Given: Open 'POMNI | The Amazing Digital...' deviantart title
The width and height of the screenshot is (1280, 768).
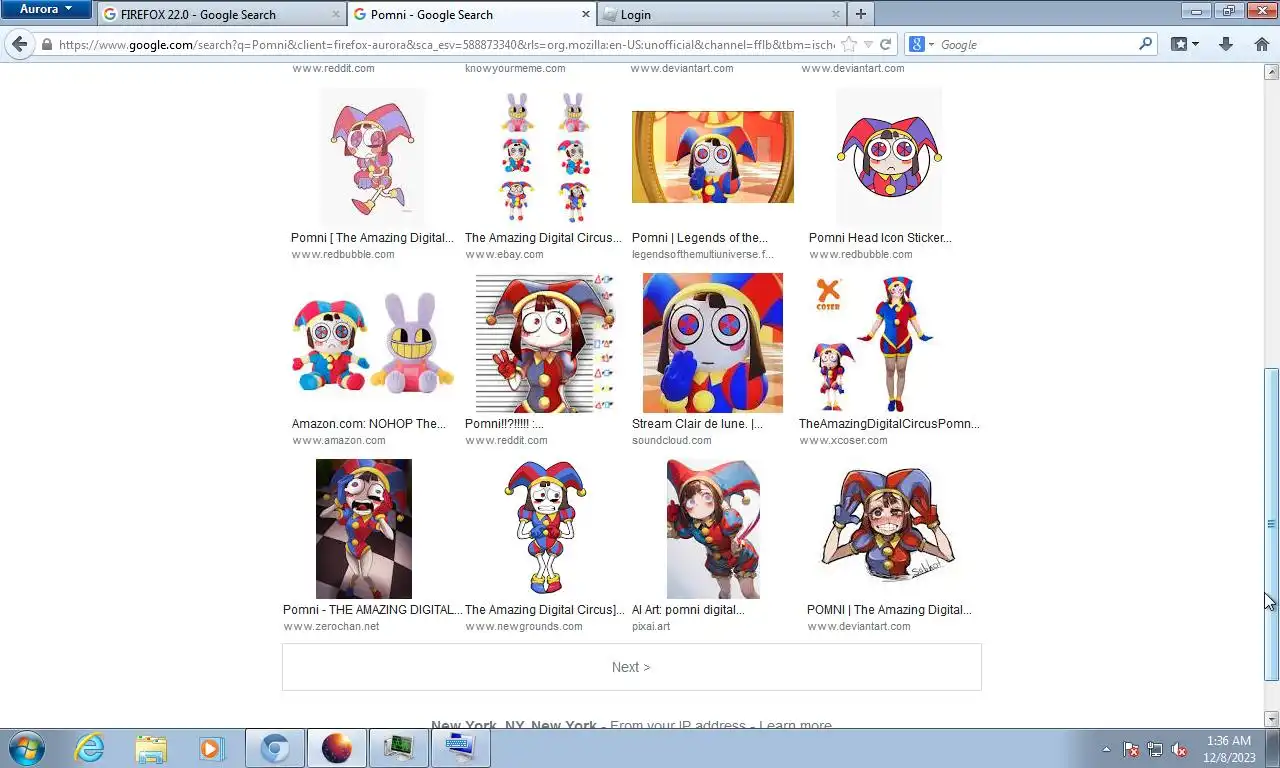Looking at the screenshot, I should pyautogui.click(x=889, y=610).
